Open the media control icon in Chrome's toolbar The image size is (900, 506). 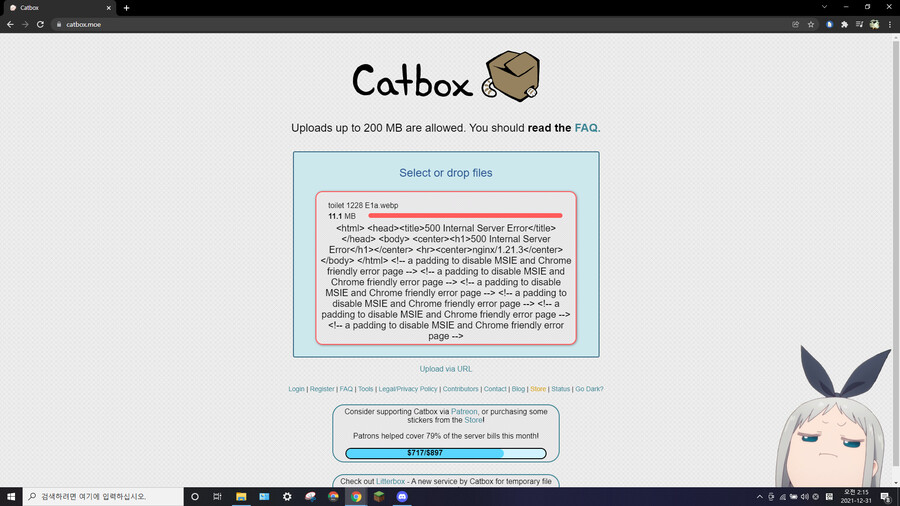[859, 24]
